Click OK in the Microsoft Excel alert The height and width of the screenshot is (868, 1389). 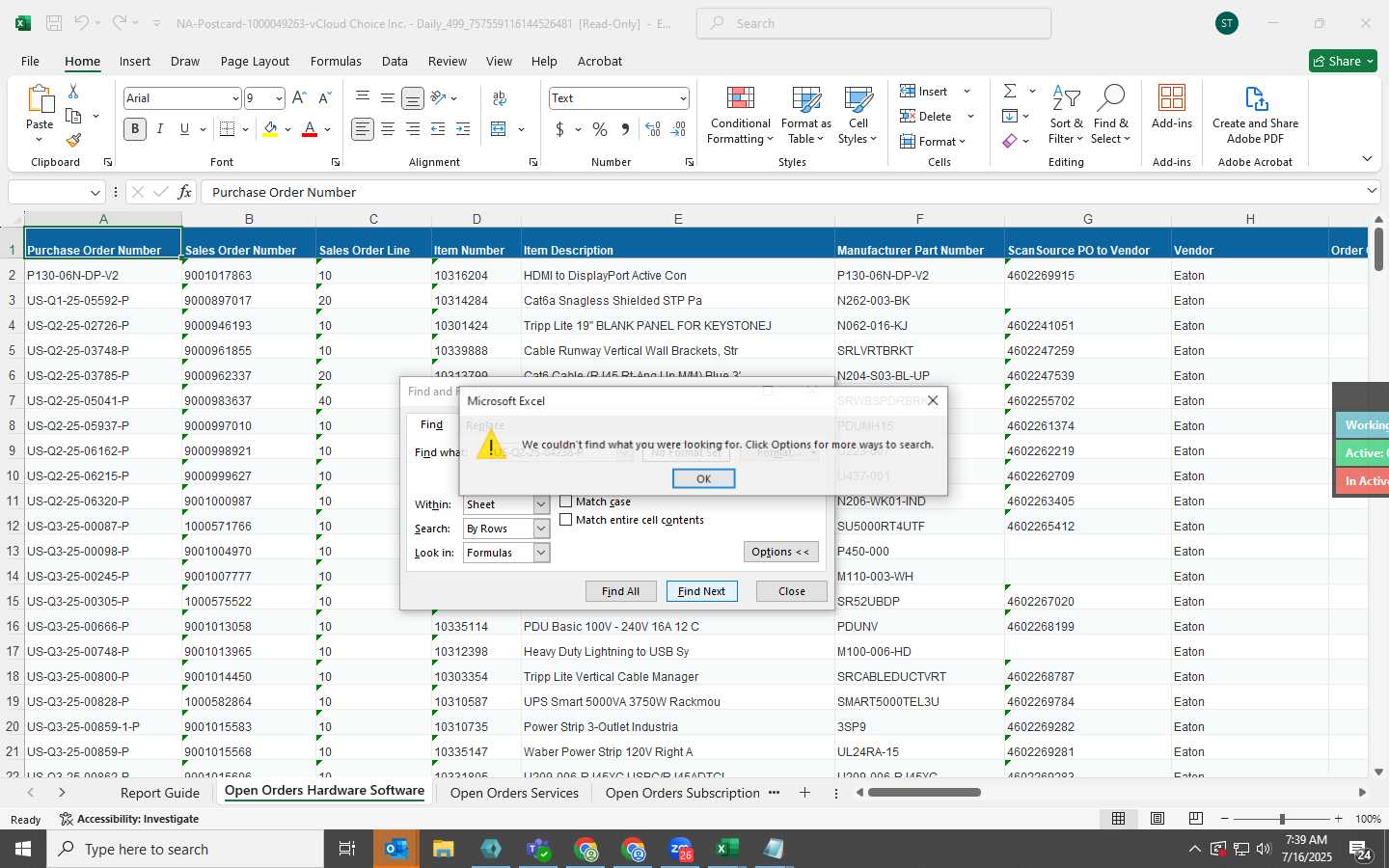704,478
